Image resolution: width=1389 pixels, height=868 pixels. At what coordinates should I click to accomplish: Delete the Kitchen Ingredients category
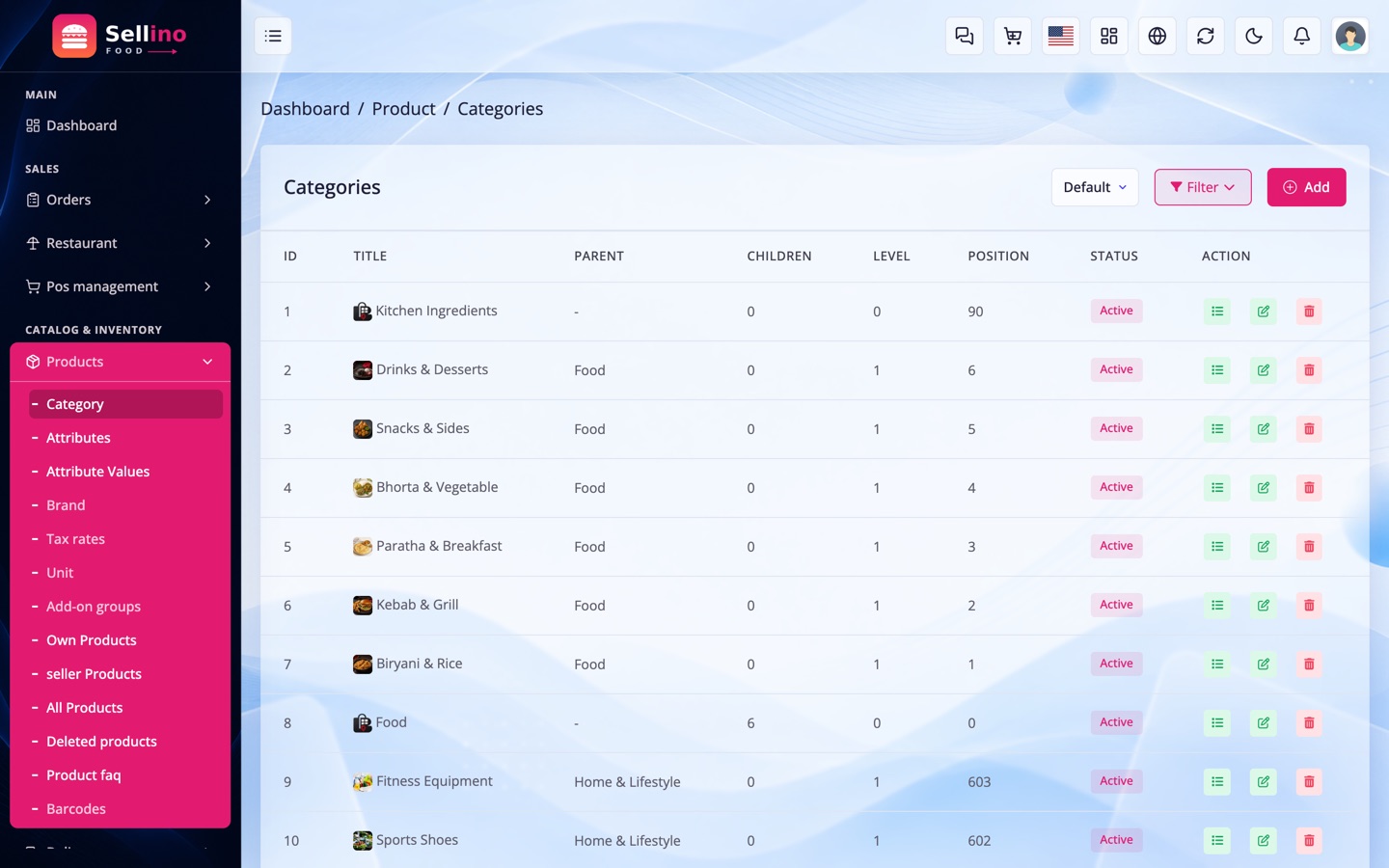(x=1309, y=312)
